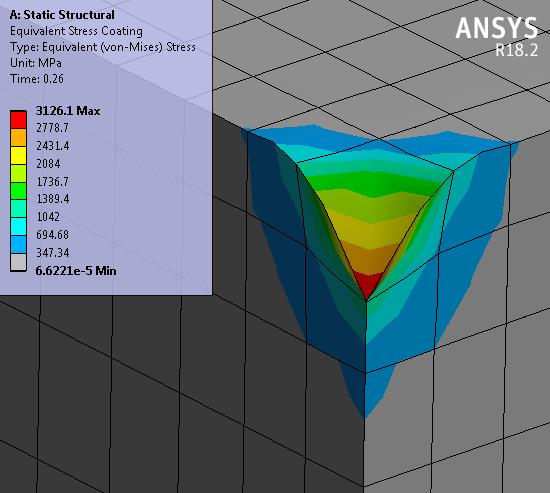Click the Unit: MPa label
The width and height of the screenshot is (550, 493).
click(36, 63)
